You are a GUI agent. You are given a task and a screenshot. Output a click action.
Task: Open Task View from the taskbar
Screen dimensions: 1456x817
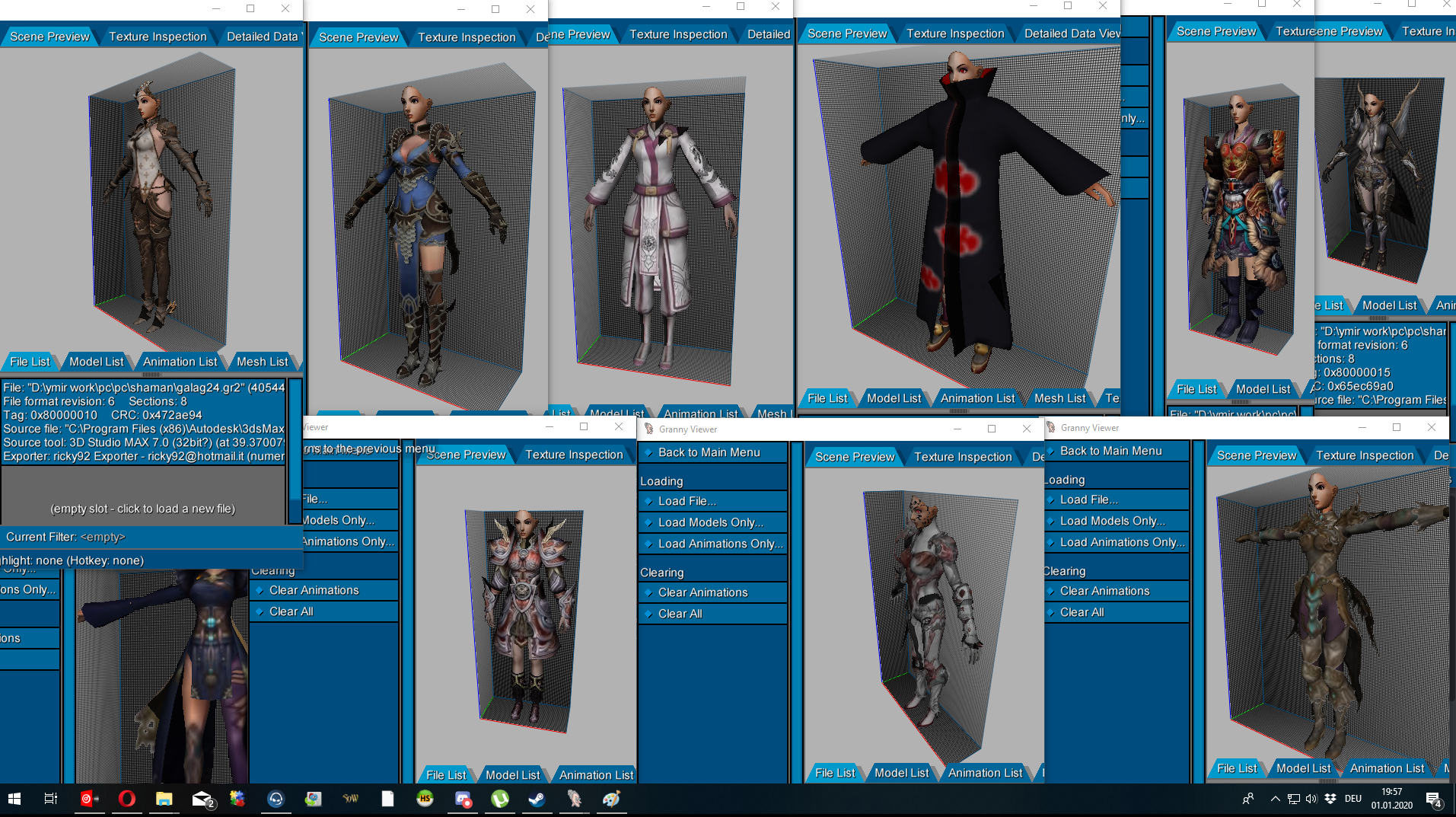tap(51, 799)
